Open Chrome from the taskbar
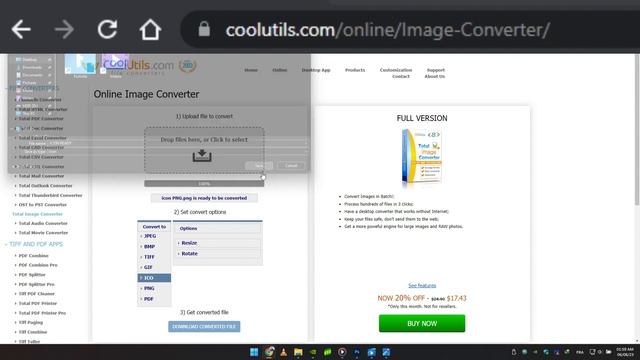Screen dimensions: 640x360 tap(269, 352)
